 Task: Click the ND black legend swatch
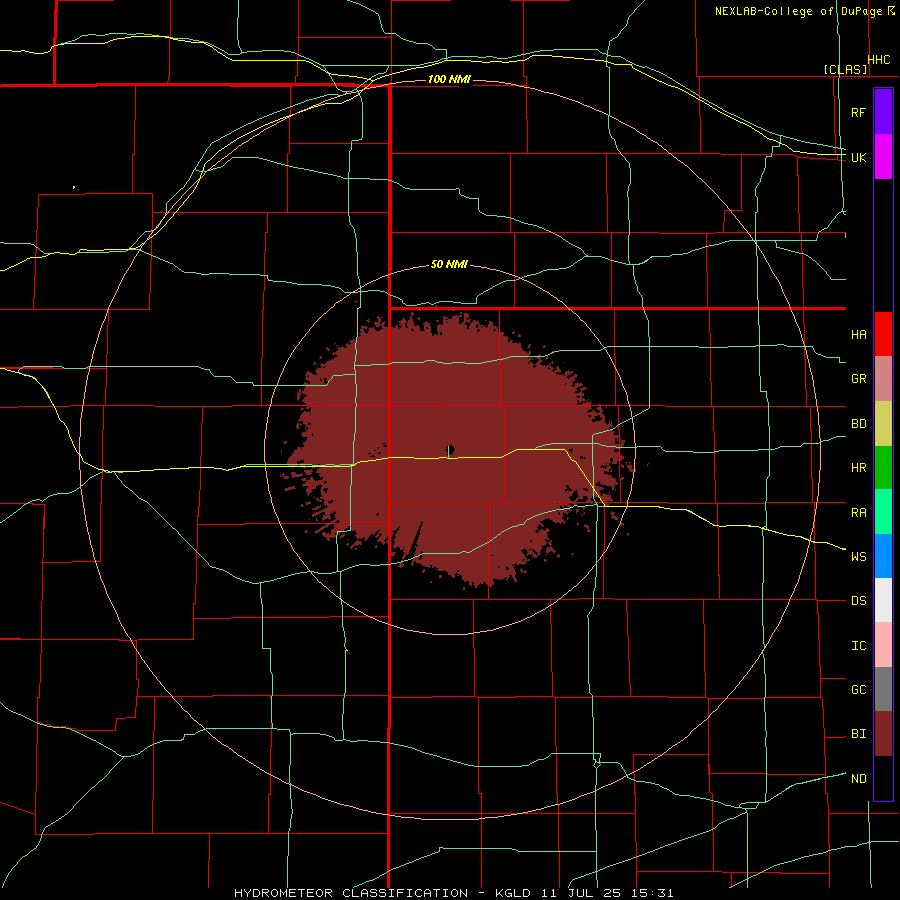883,778
